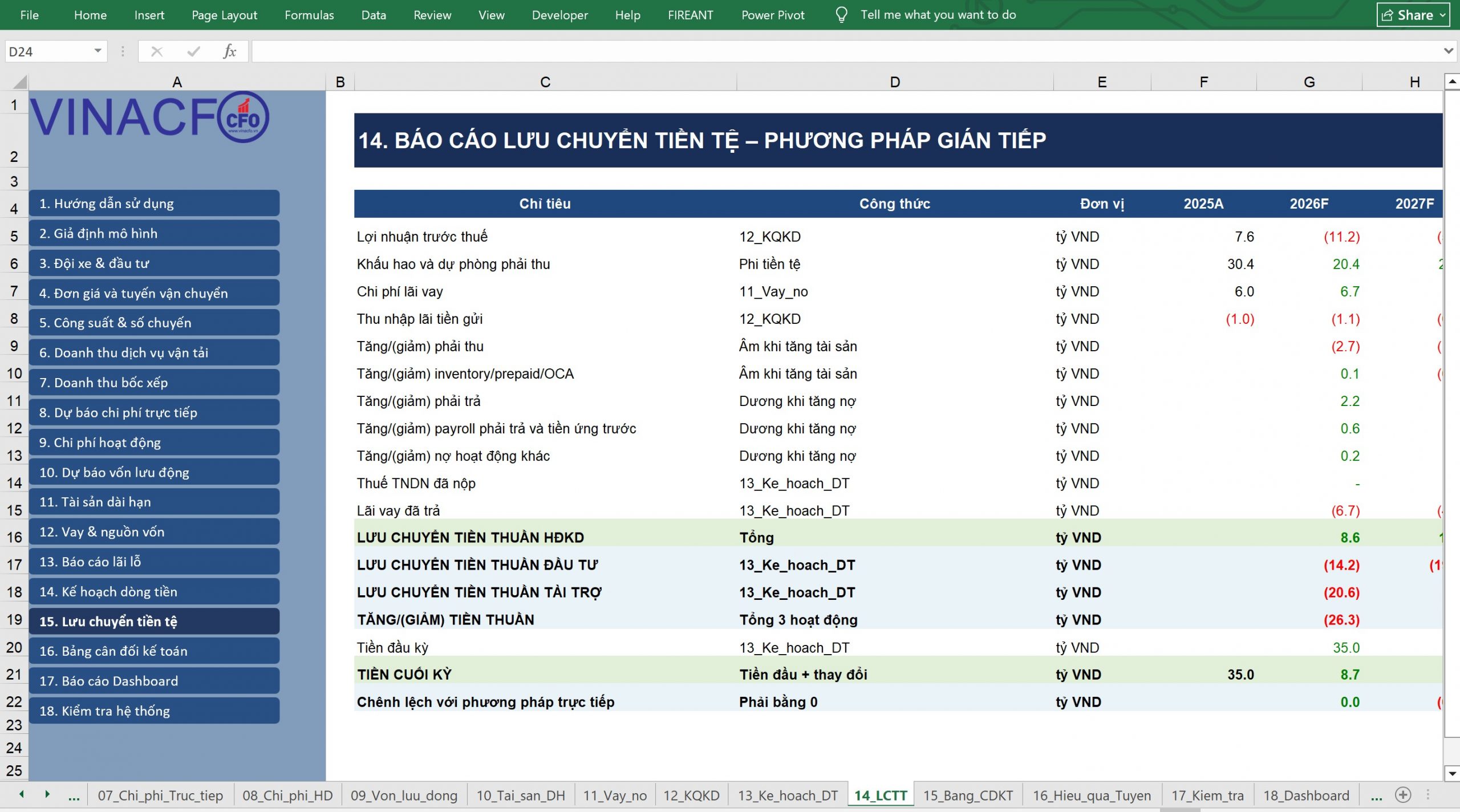Click the sheet tab scroll right arrow
Screen dimensions: 1460x812
pos(47,794)
